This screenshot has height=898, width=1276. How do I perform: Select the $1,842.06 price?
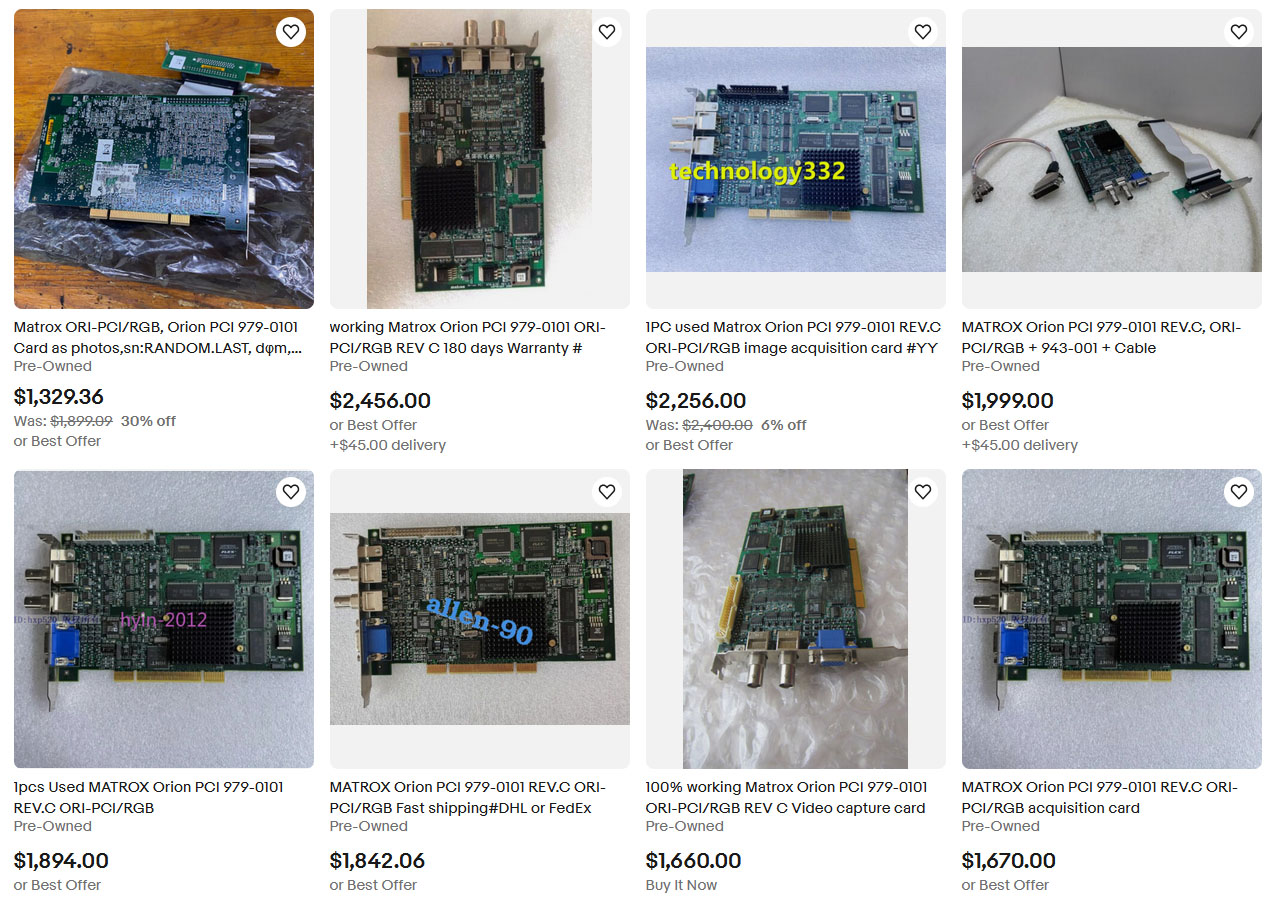pos(377,861)
